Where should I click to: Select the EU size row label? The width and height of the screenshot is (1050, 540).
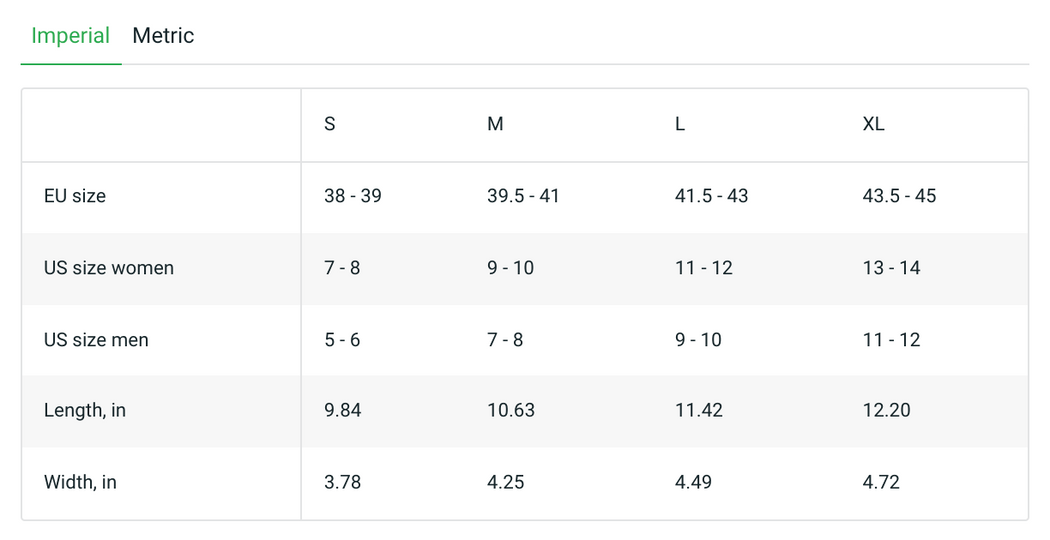point(75,196)
